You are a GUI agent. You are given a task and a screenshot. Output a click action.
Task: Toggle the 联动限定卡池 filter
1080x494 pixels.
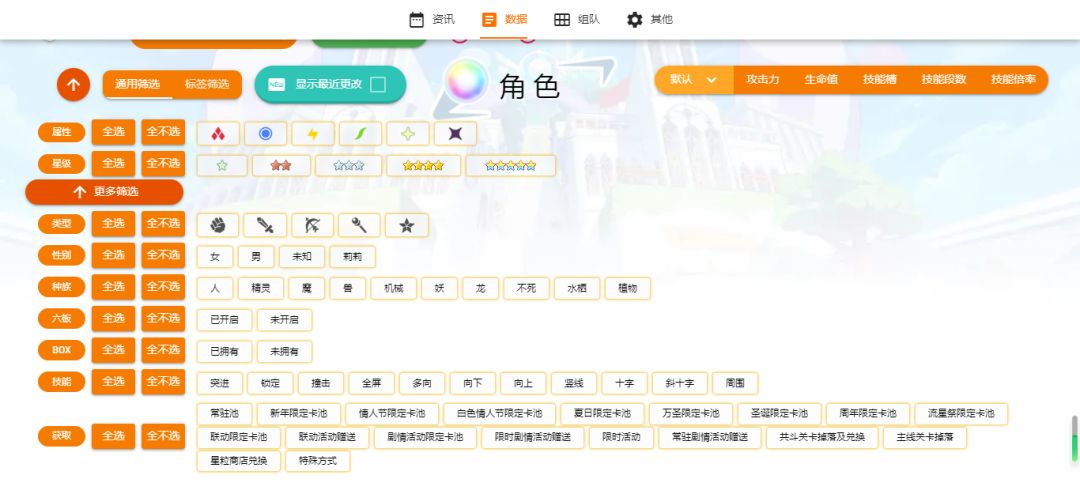pos(239,438)
